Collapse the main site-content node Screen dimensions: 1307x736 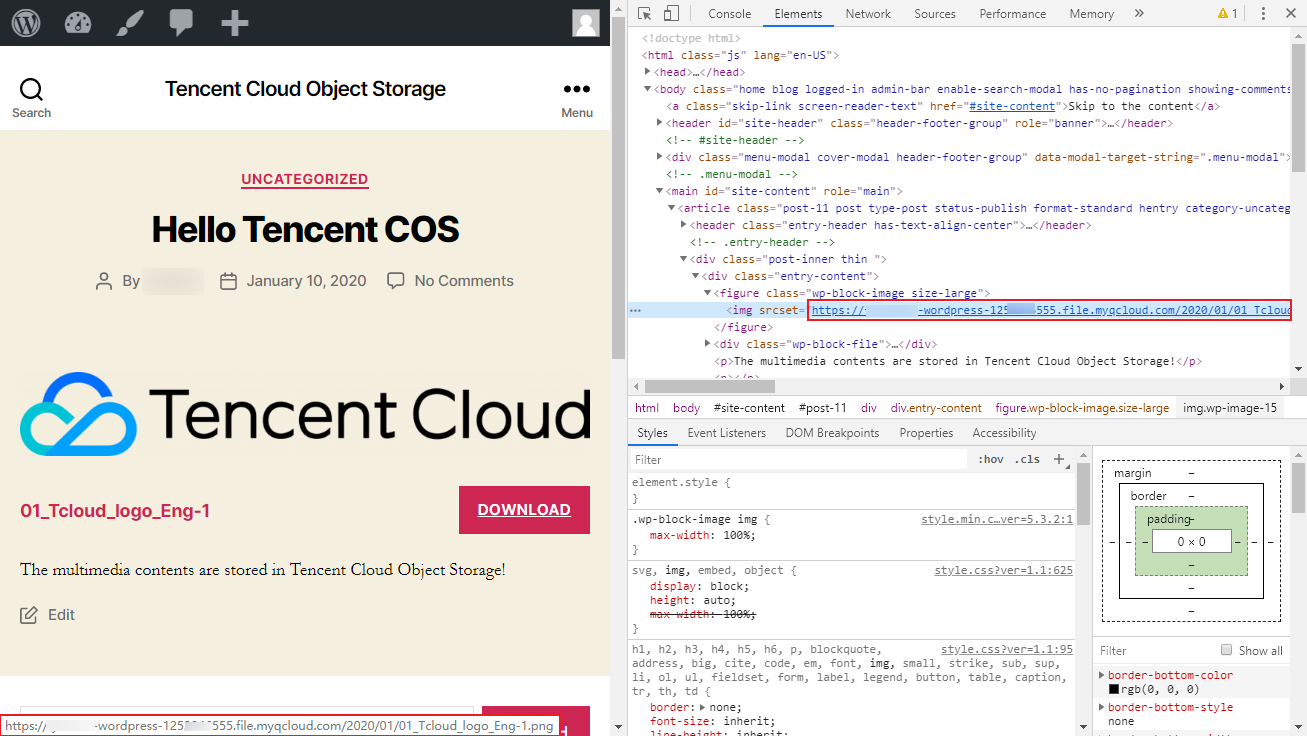[660, 191]
